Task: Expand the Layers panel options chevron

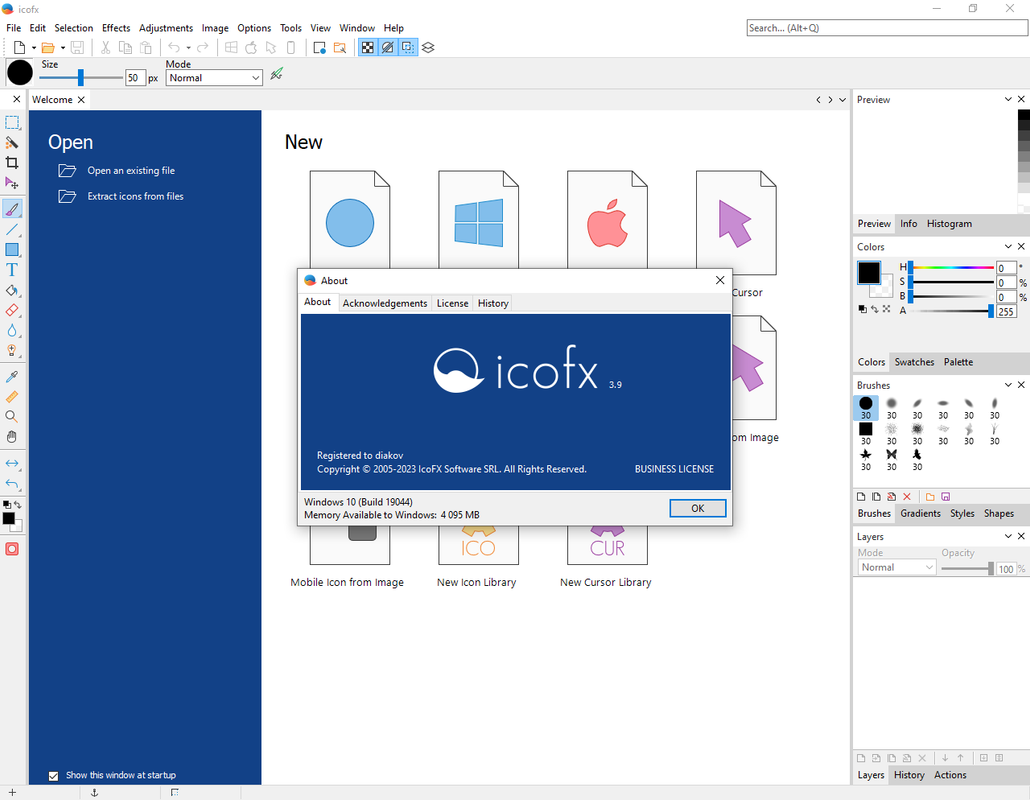Action: pyautogui.click(x=1008, y=536)
